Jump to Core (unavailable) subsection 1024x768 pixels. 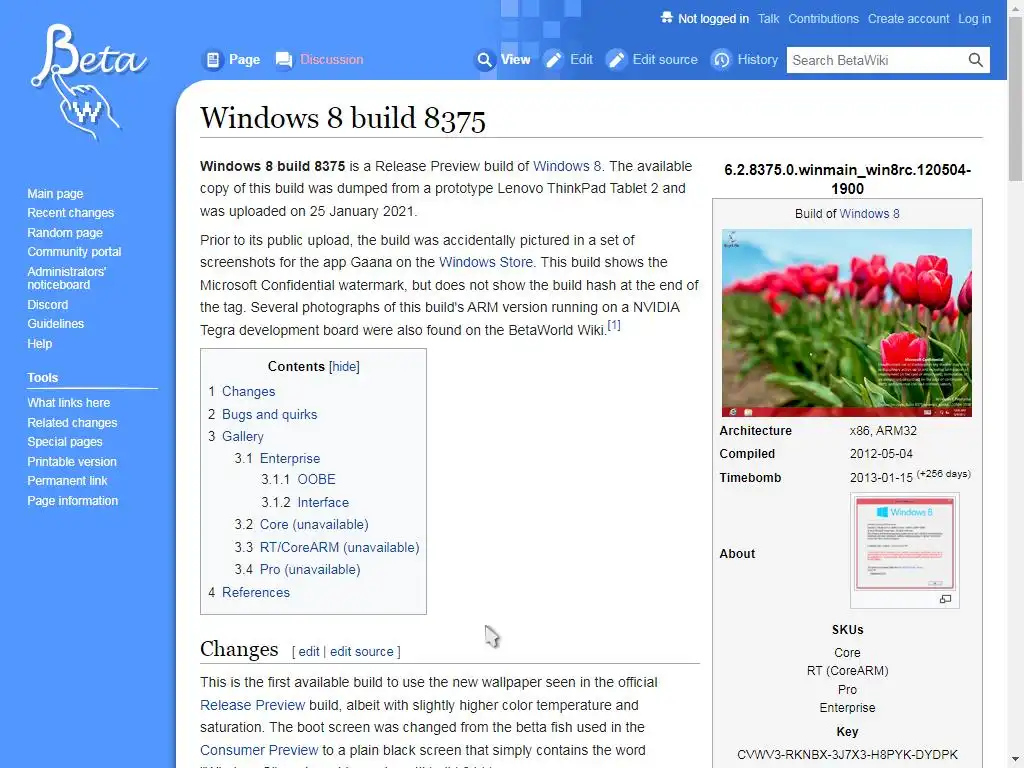(x=313, y=524)
